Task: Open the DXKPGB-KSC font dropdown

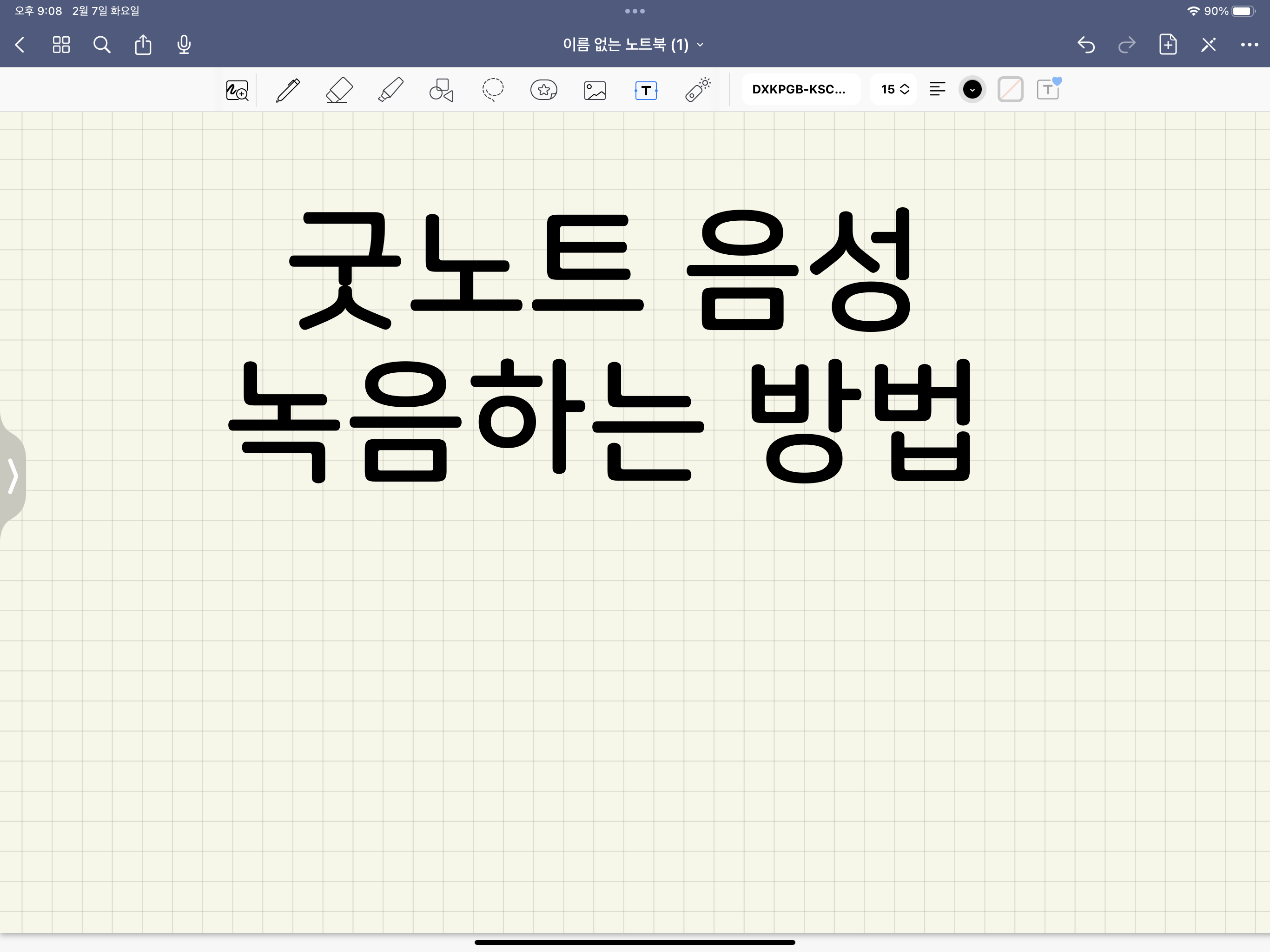Action: coord(799,90)
